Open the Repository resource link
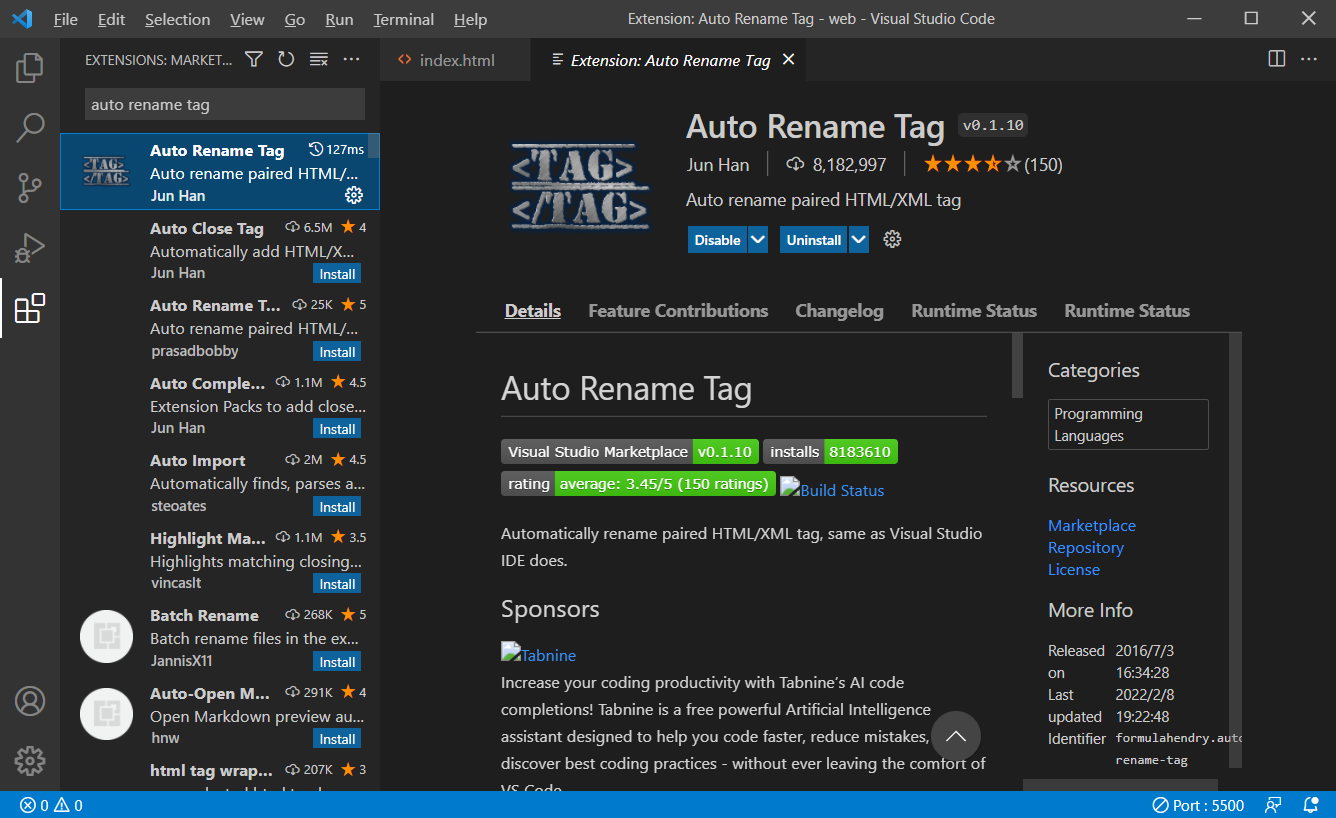1336x818 pixels. pyautogui.click(x=1085, y=548)
